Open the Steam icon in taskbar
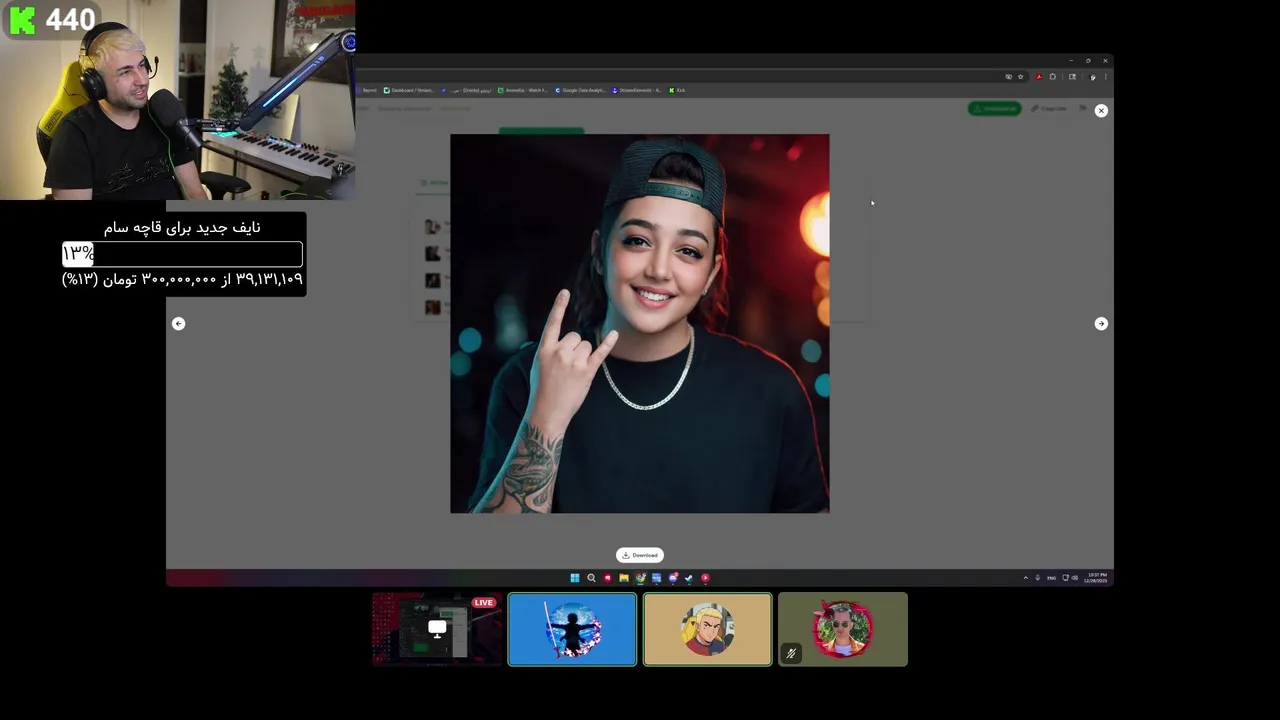This screenshot has height=720, width=1280. pos(689,578)
